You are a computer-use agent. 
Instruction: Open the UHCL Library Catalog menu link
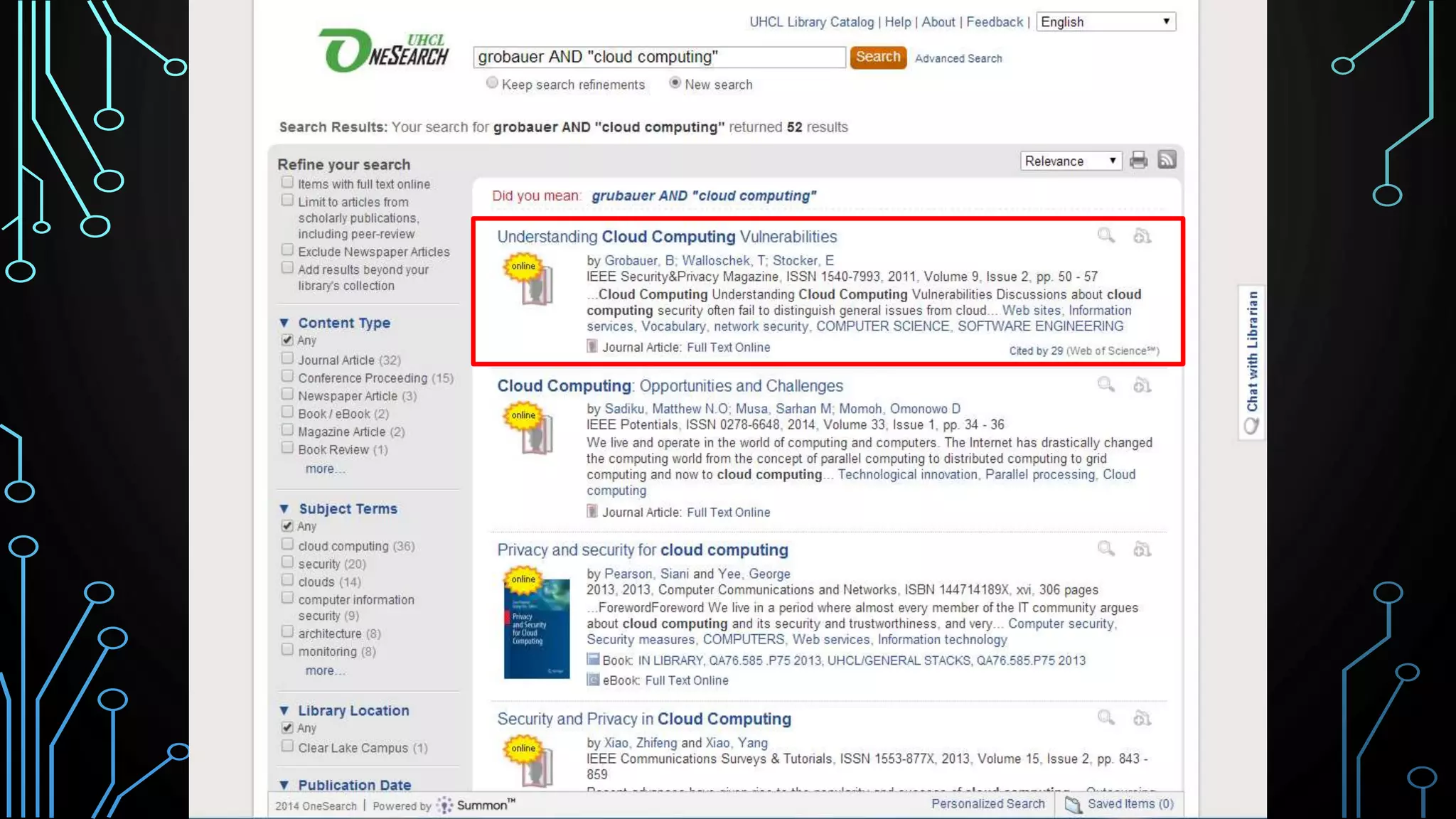pos(811,22)
